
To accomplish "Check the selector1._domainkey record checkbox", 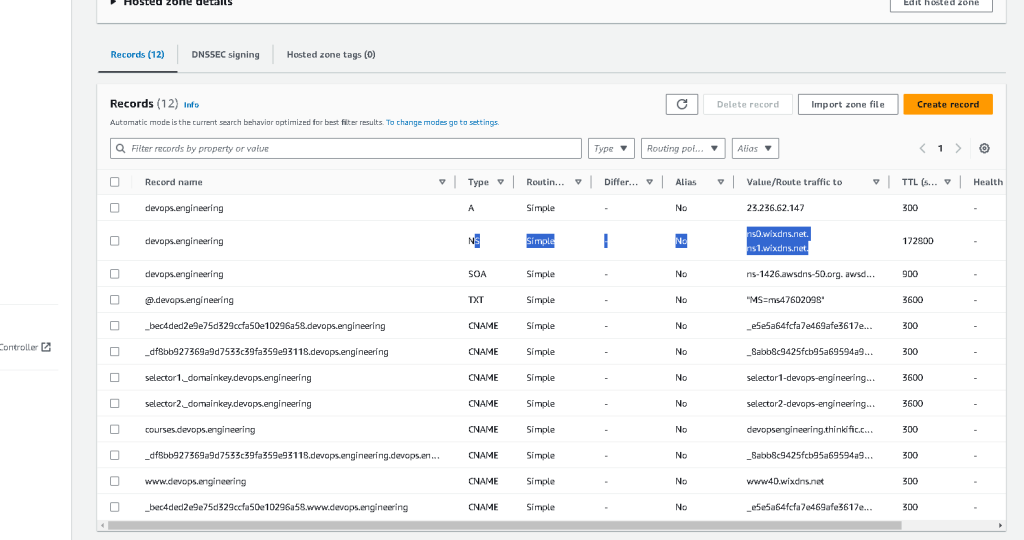I will [x=115, y=377].
